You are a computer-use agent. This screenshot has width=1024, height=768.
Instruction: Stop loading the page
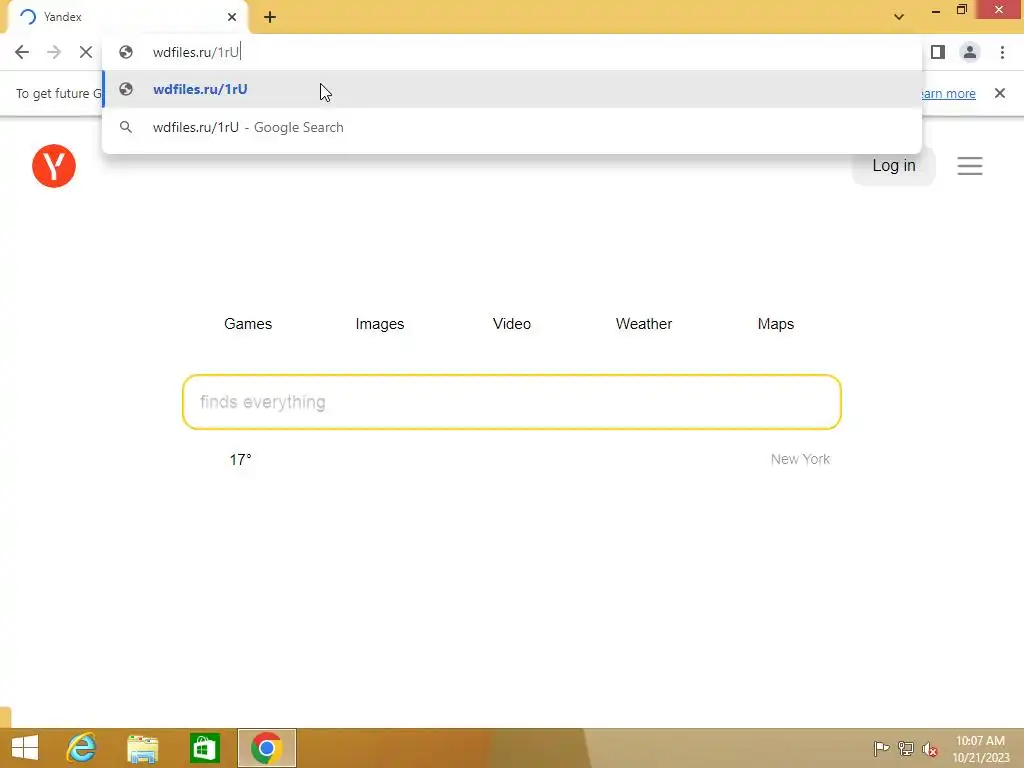(x=86, y=52)
